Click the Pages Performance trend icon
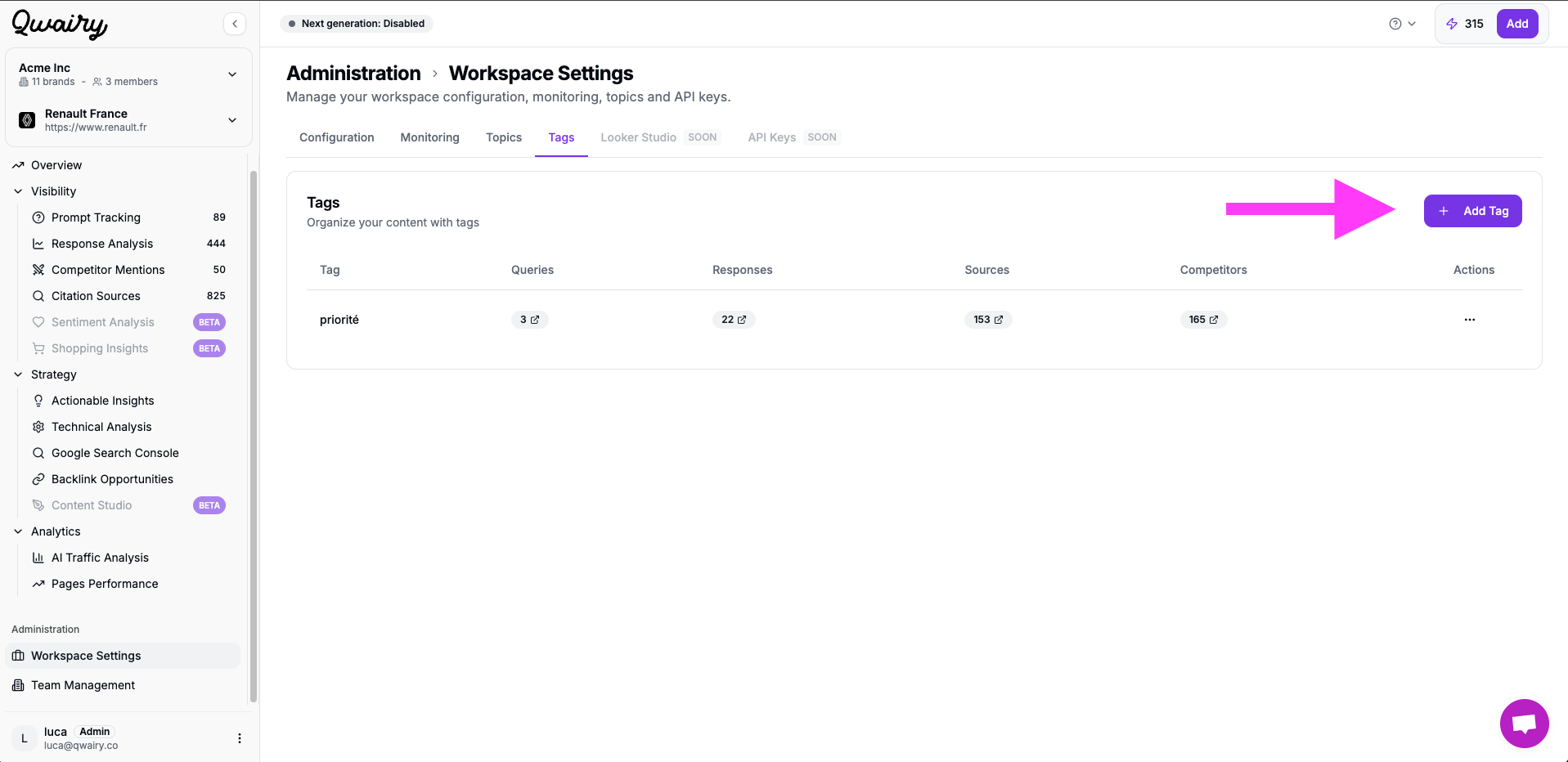1568x762 pixels. click(x=38, y=584)
